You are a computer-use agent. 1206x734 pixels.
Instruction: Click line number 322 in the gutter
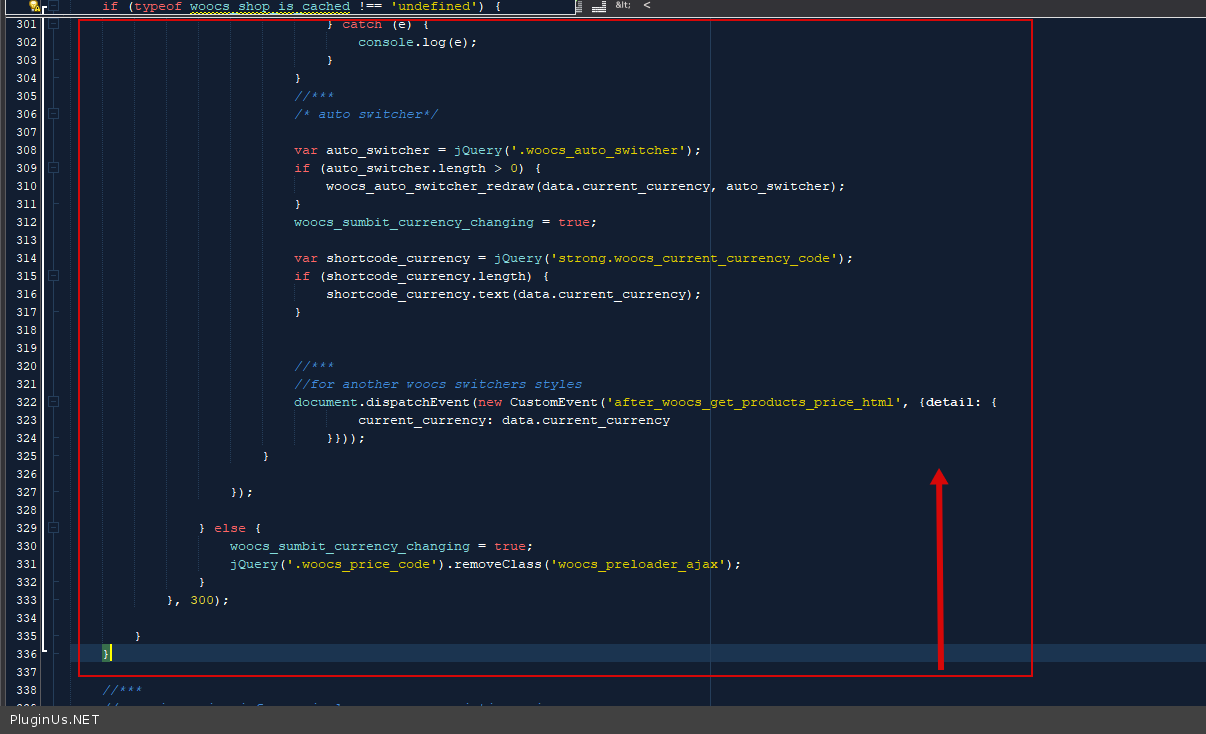pos(26,402)
